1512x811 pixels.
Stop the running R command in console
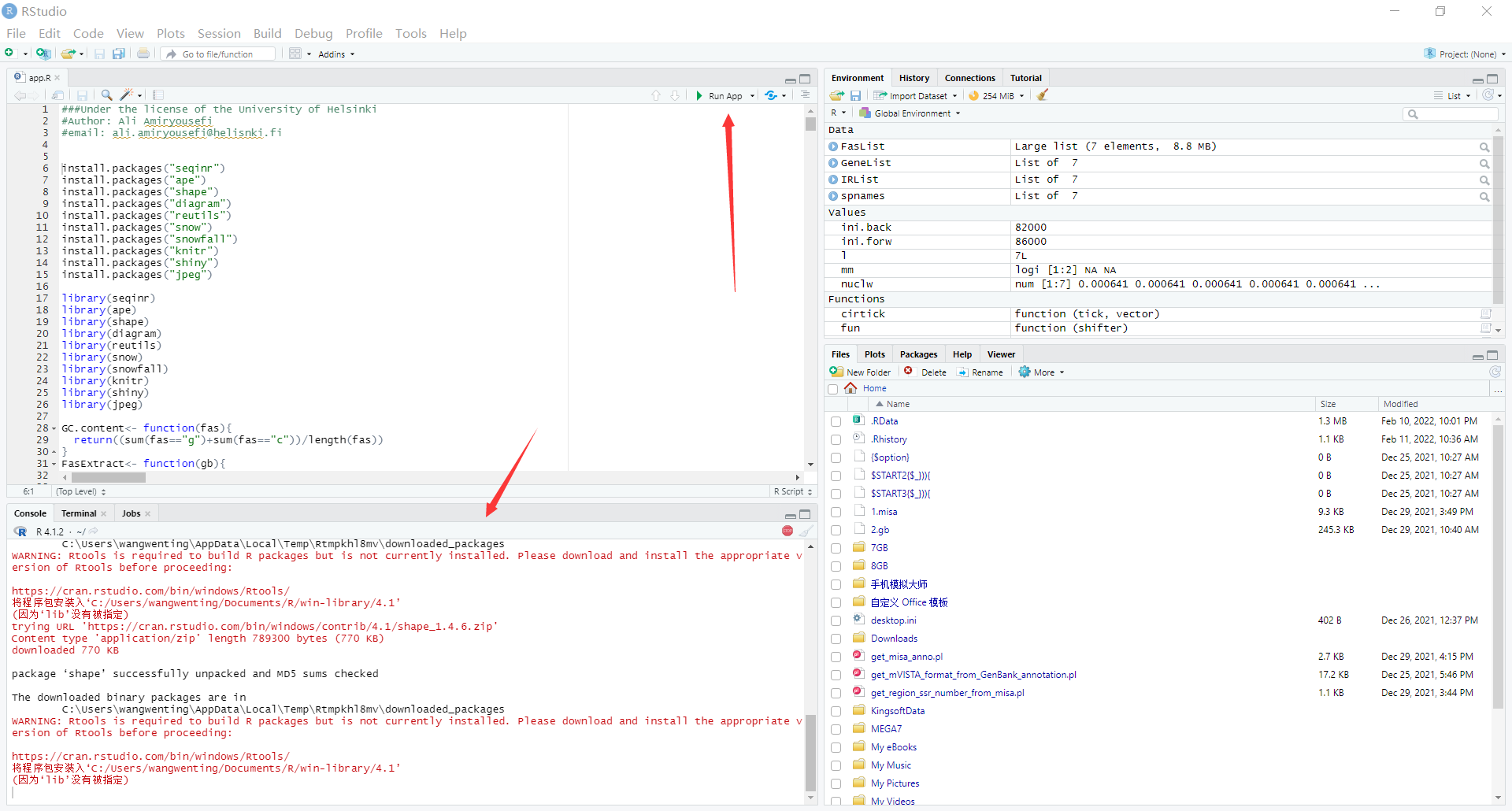point(787,531)
